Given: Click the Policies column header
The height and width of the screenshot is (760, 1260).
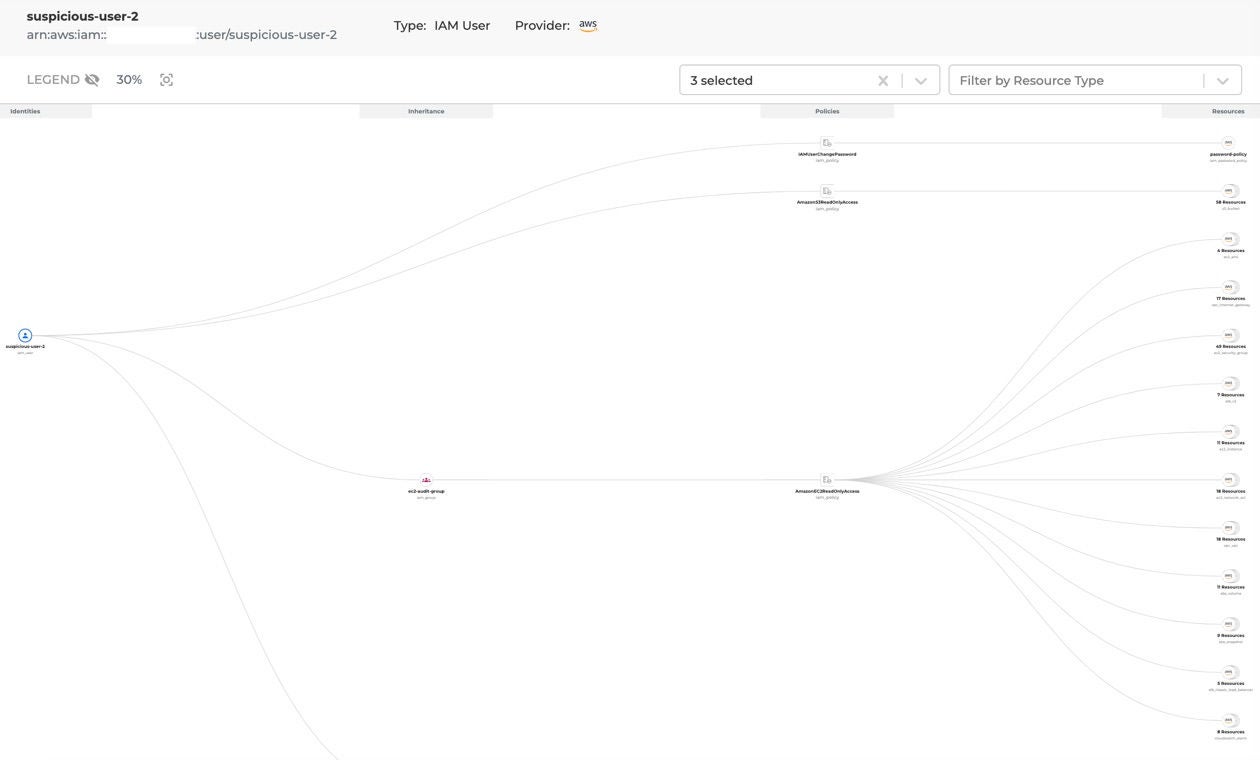Looking at the screenshot, I should tap(827, 111).
